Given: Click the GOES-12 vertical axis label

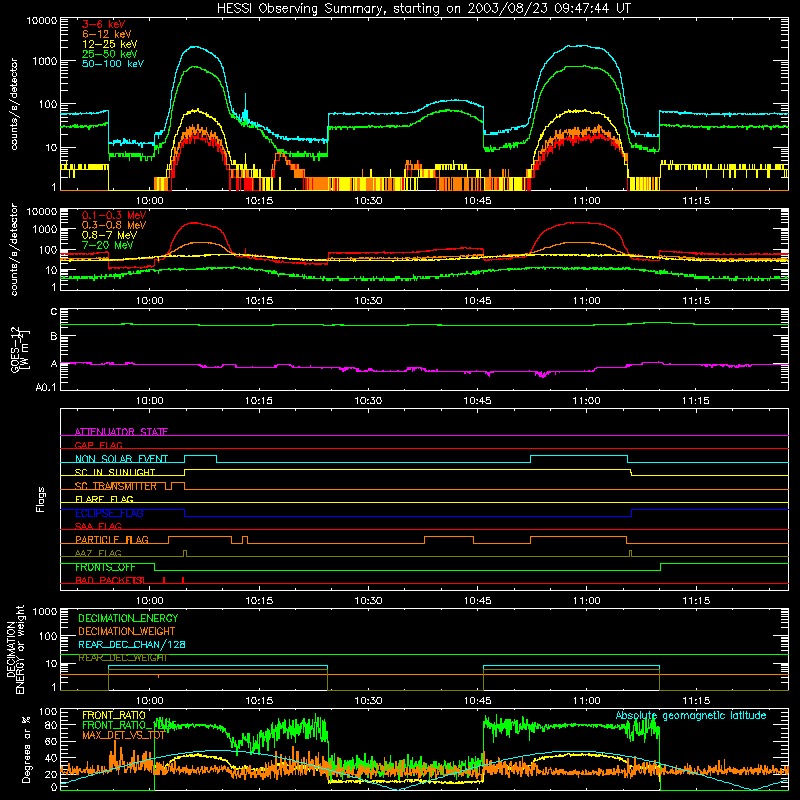Looking at the screenshot, I should pos(19,349).
